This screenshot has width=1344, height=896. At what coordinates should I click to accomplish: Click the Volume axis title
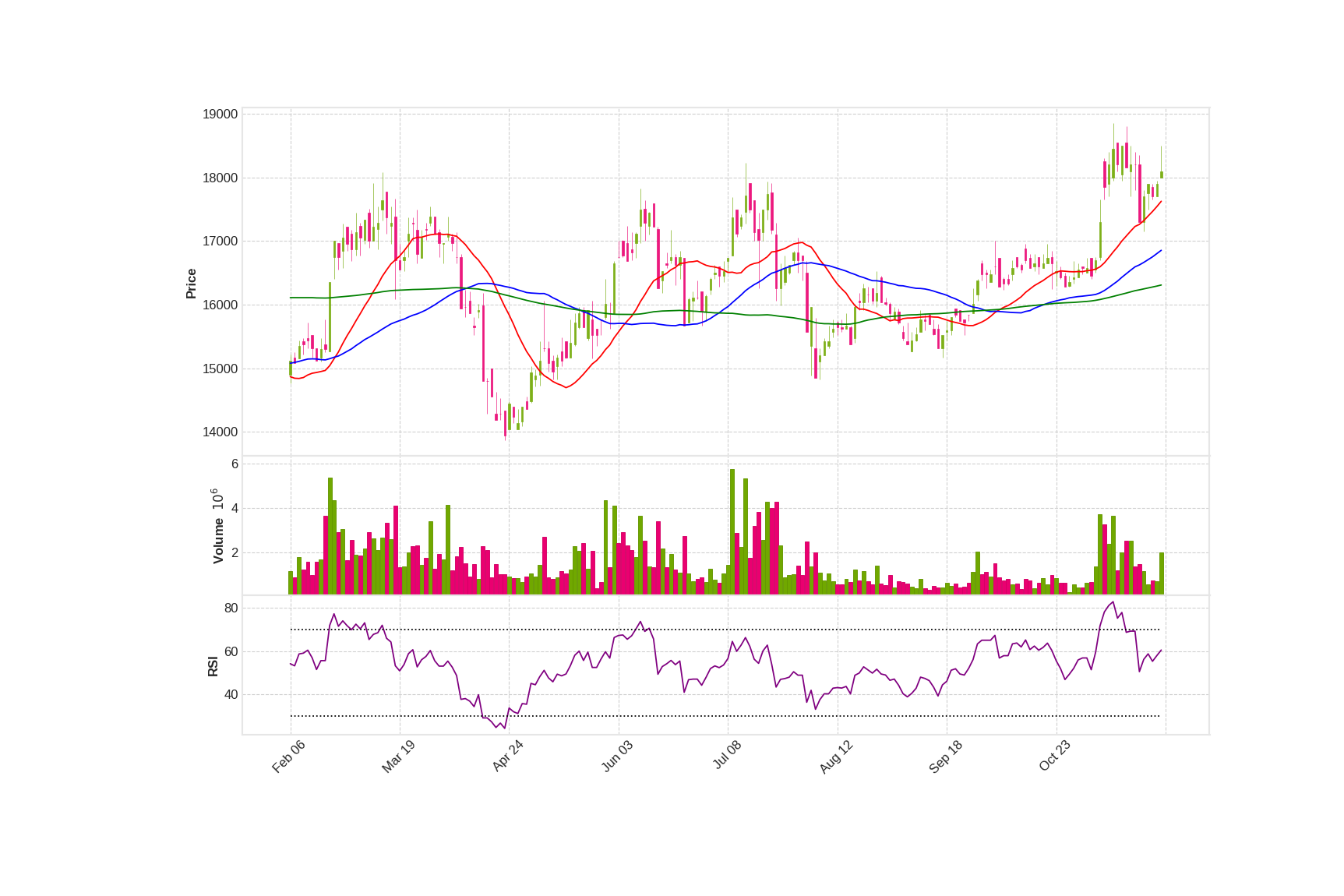click(x=217, y=541)
